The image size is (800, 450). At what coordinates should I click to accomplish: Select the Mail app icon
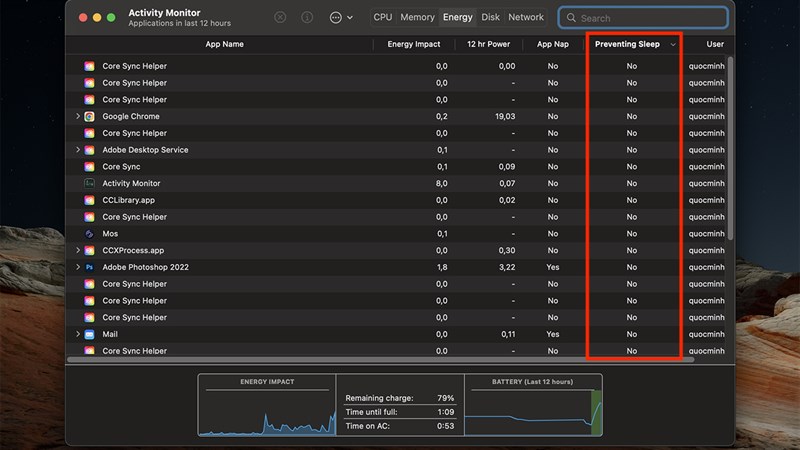tap(89, 335)
